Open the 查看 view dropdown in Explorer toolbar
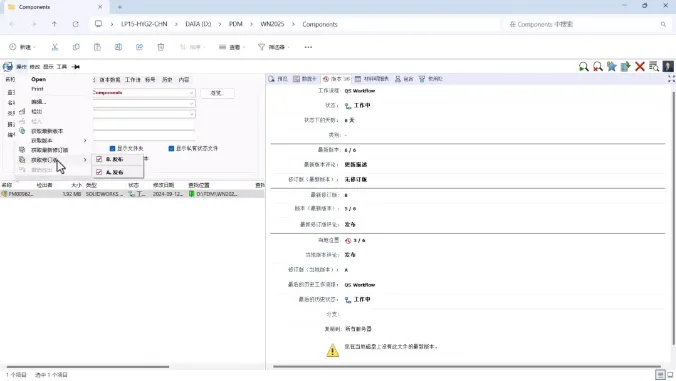The height and width of the screenshot is (381, 676). coord(232,47)
